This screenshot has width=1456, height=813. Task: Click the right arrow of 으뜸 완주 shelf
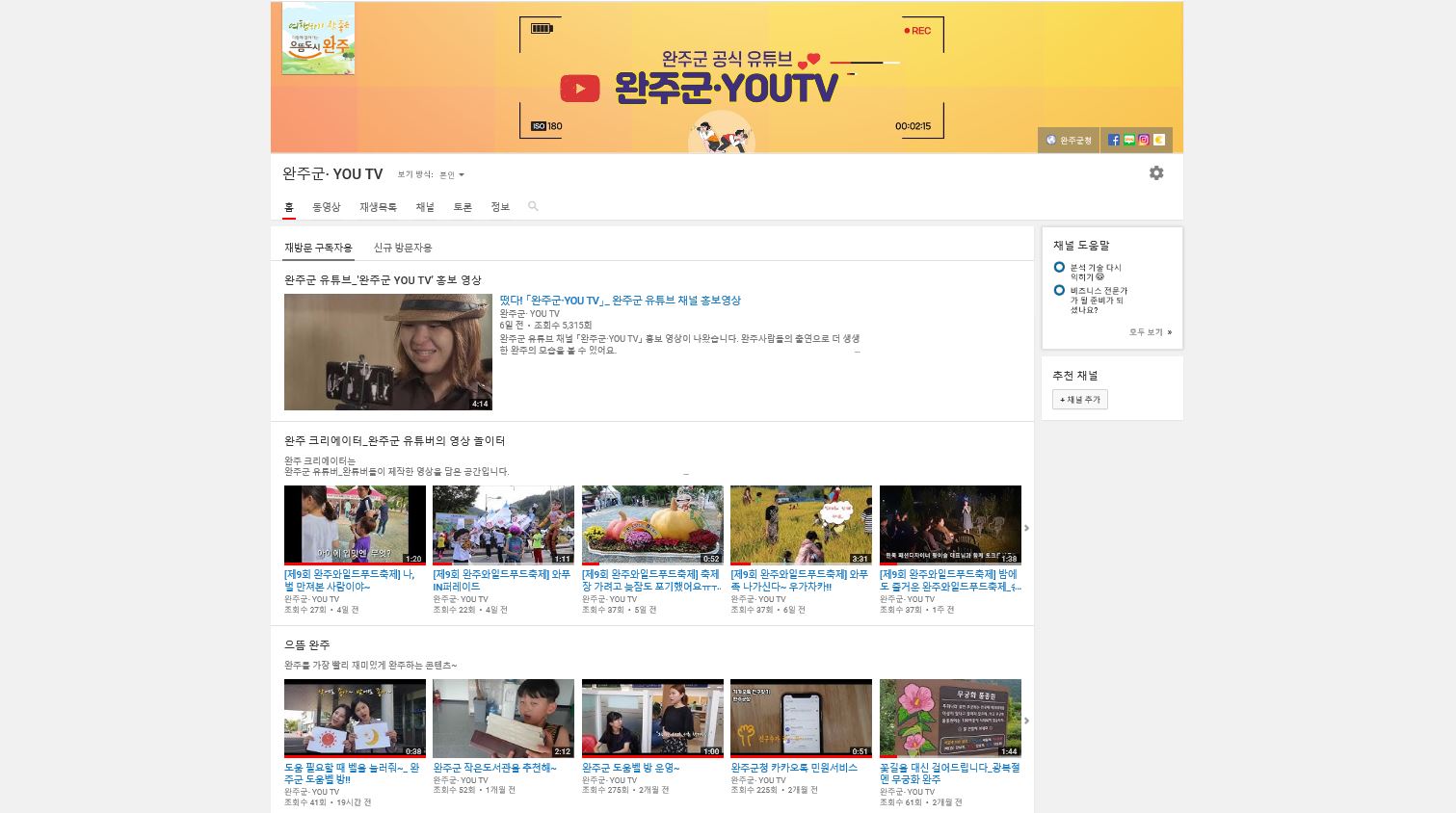coord(1026,721)
